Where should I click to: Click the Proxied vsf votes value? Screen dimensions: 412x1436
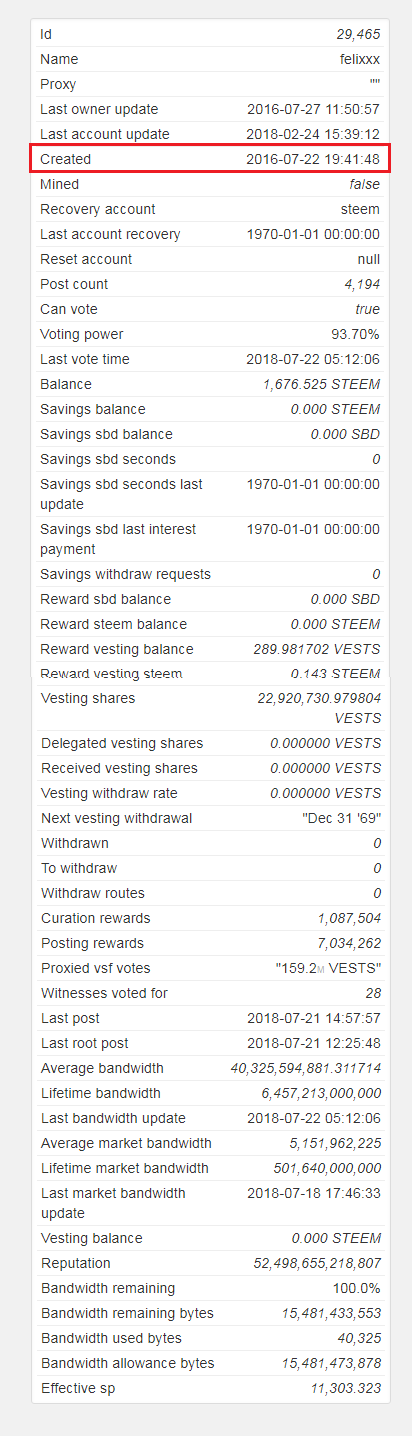328,968
